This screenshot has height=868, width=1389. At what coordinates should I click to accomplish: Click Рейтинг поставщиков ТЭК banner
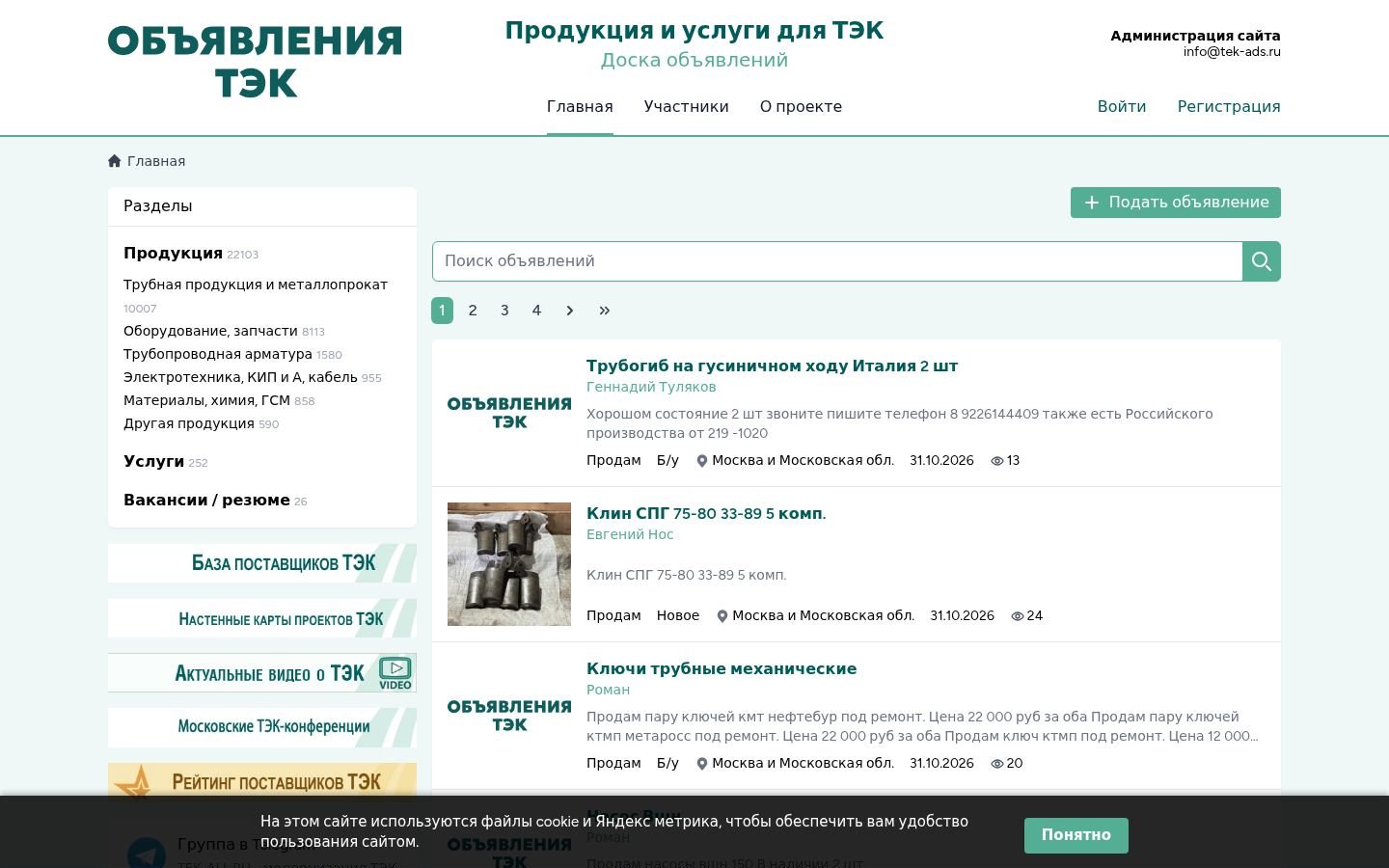click(262, 781)
